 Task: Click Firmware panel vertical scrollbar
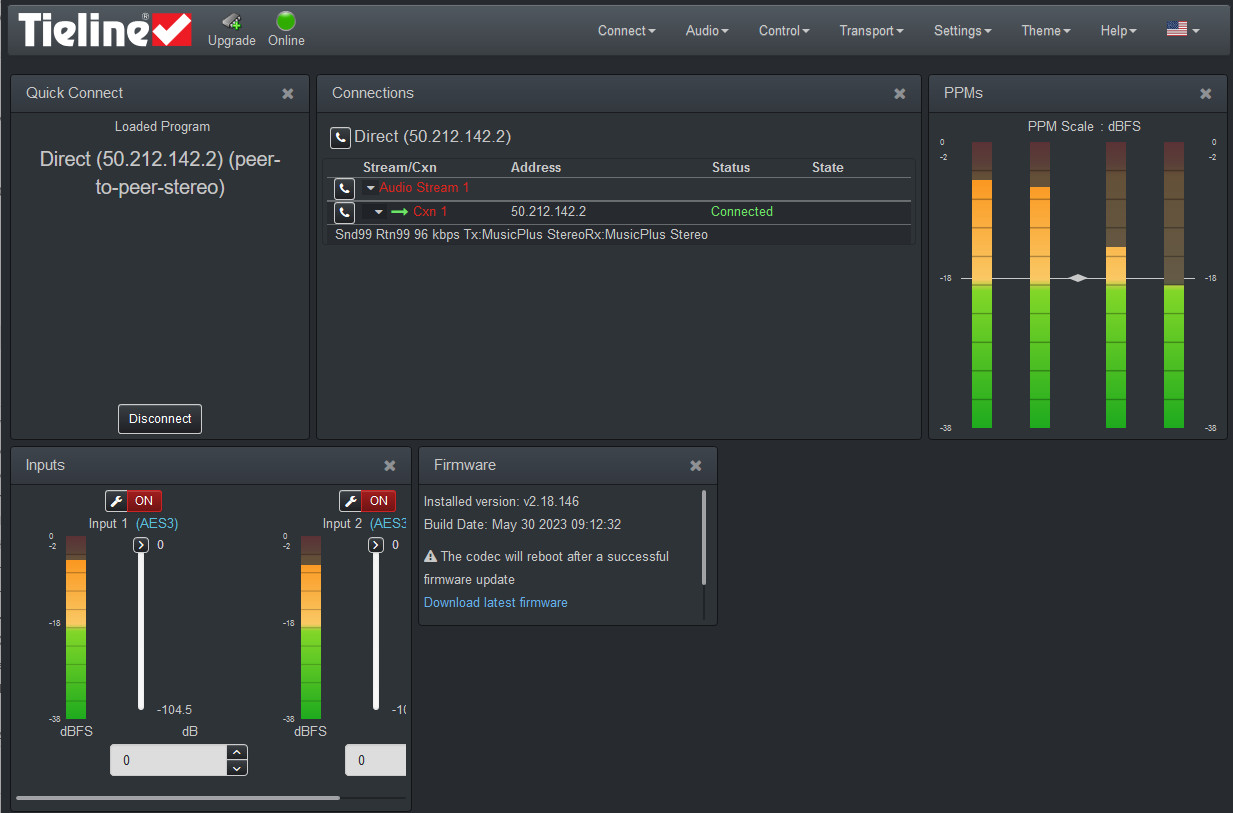[x=704, y=537]
